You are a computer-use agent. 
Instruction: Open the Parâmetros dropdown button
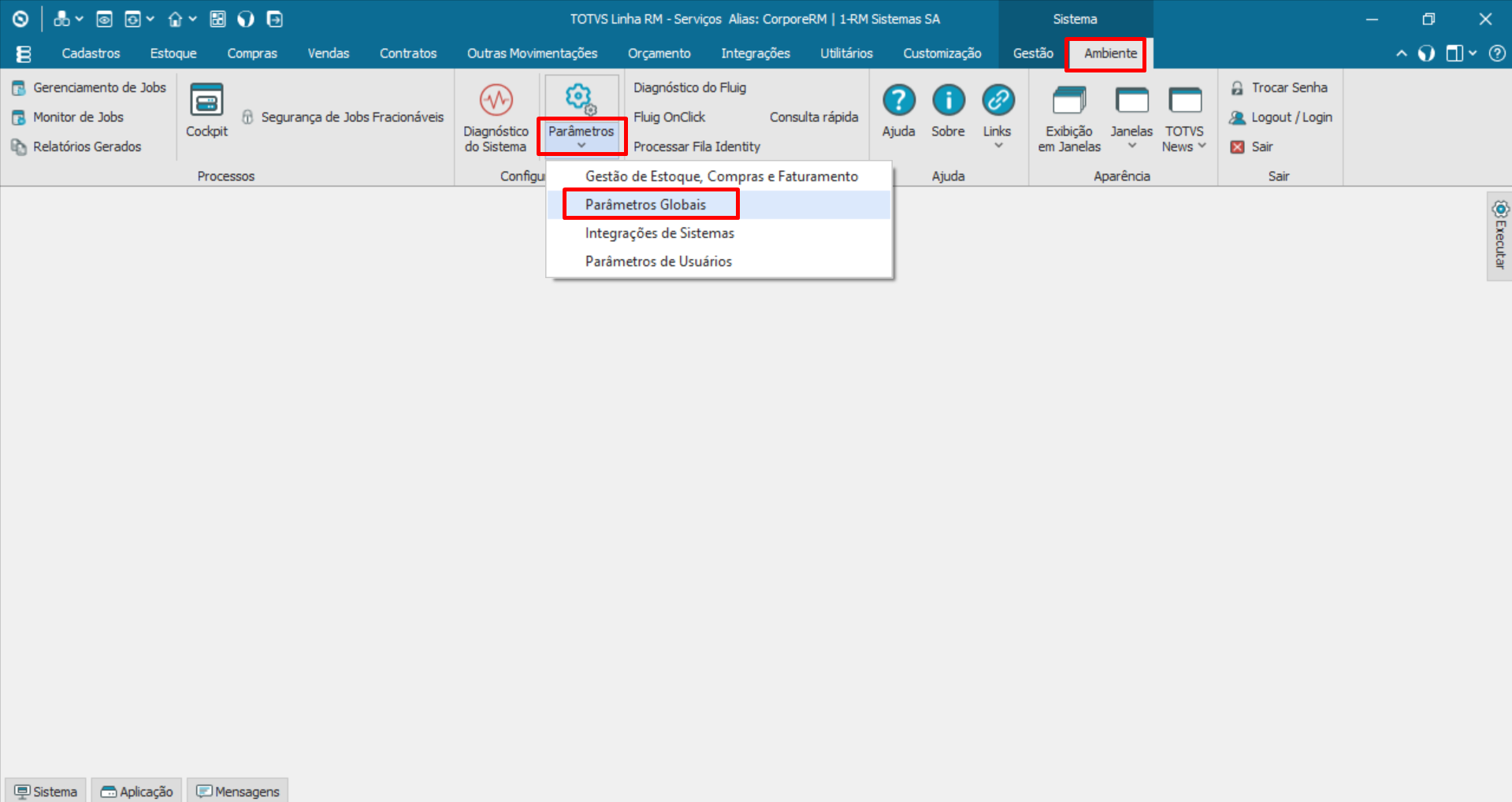(581, 117)
